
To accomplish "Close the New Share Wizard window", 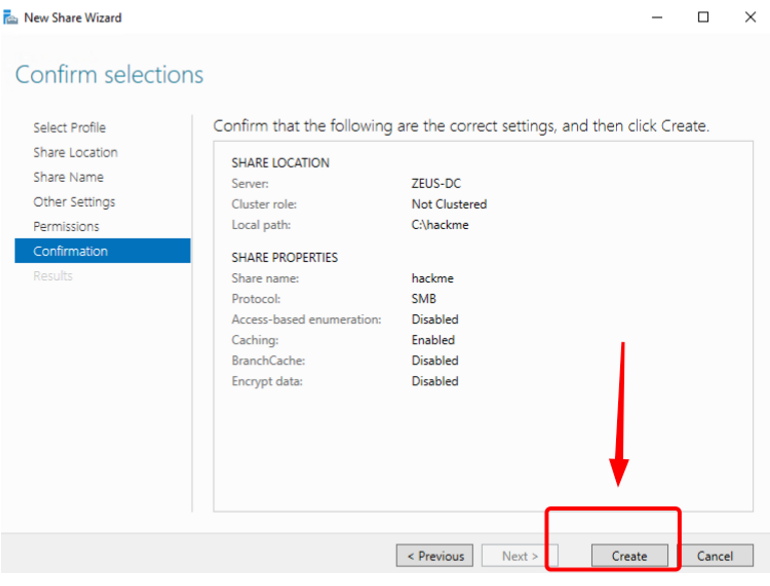I will 750,17.
